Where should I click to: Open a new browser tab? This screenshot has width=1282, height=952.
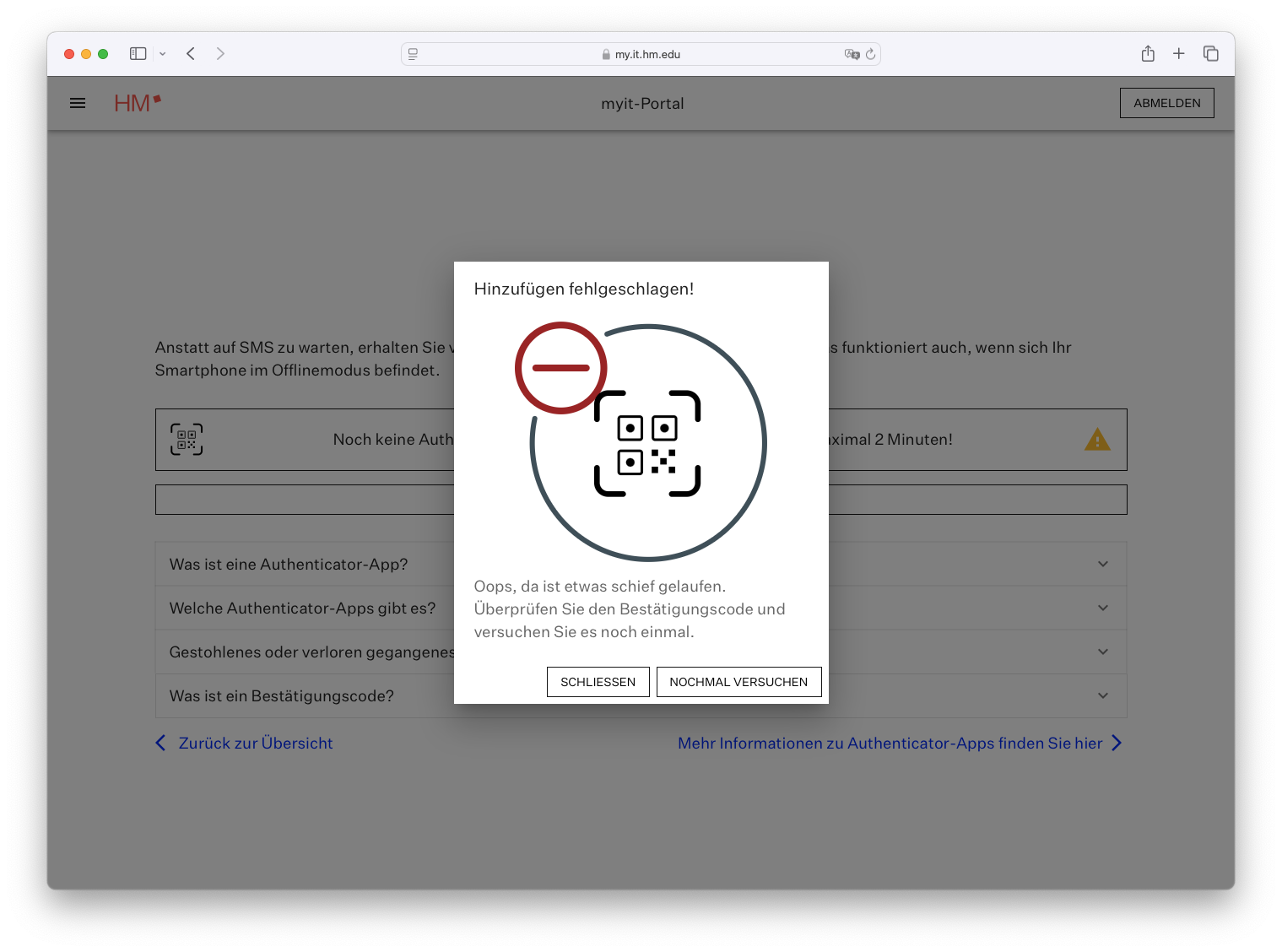click(x=1179, y=54)
